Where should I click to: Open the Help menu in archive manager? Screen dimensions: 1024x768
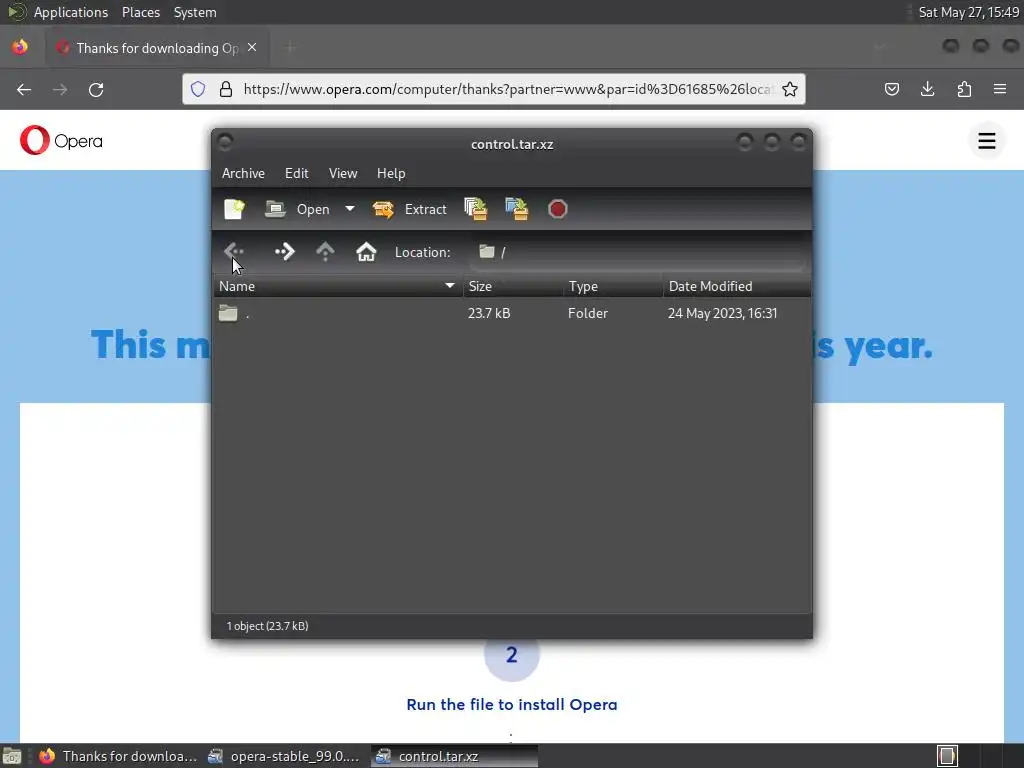tap(391, 173)
